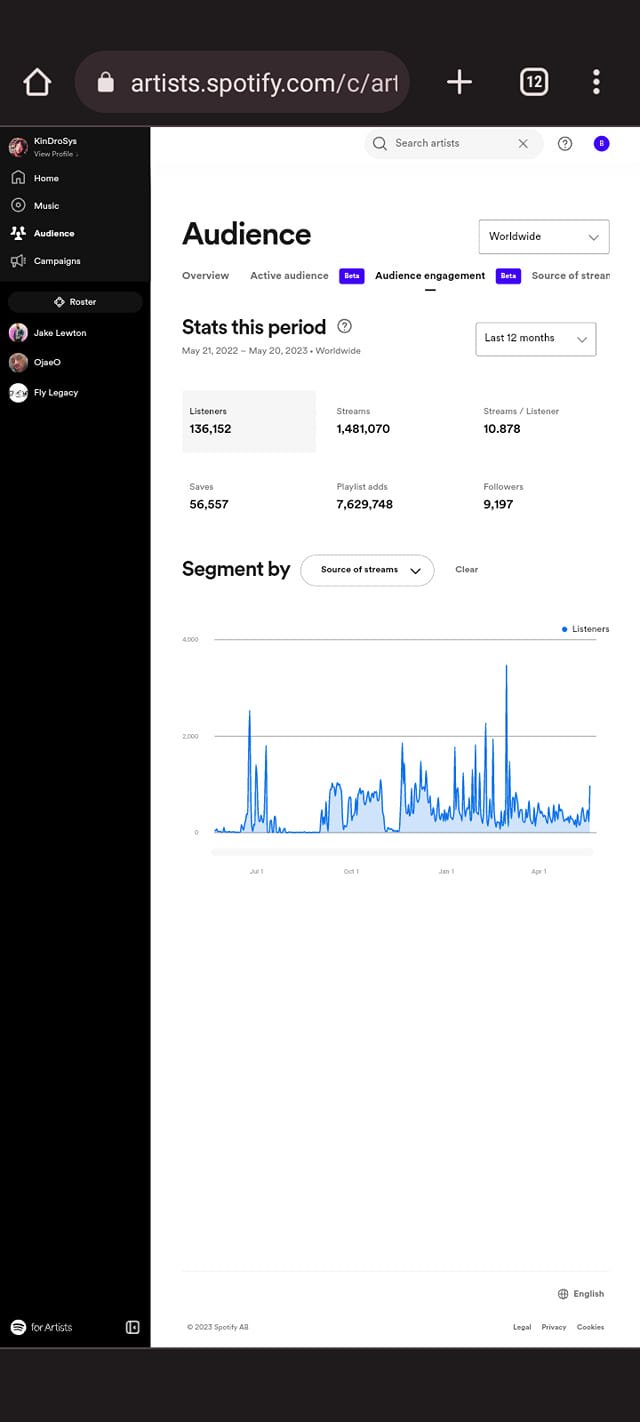Switch to the Active audience tab
The height and width of the screenshot is (1422, 640).
click(289, 276)
